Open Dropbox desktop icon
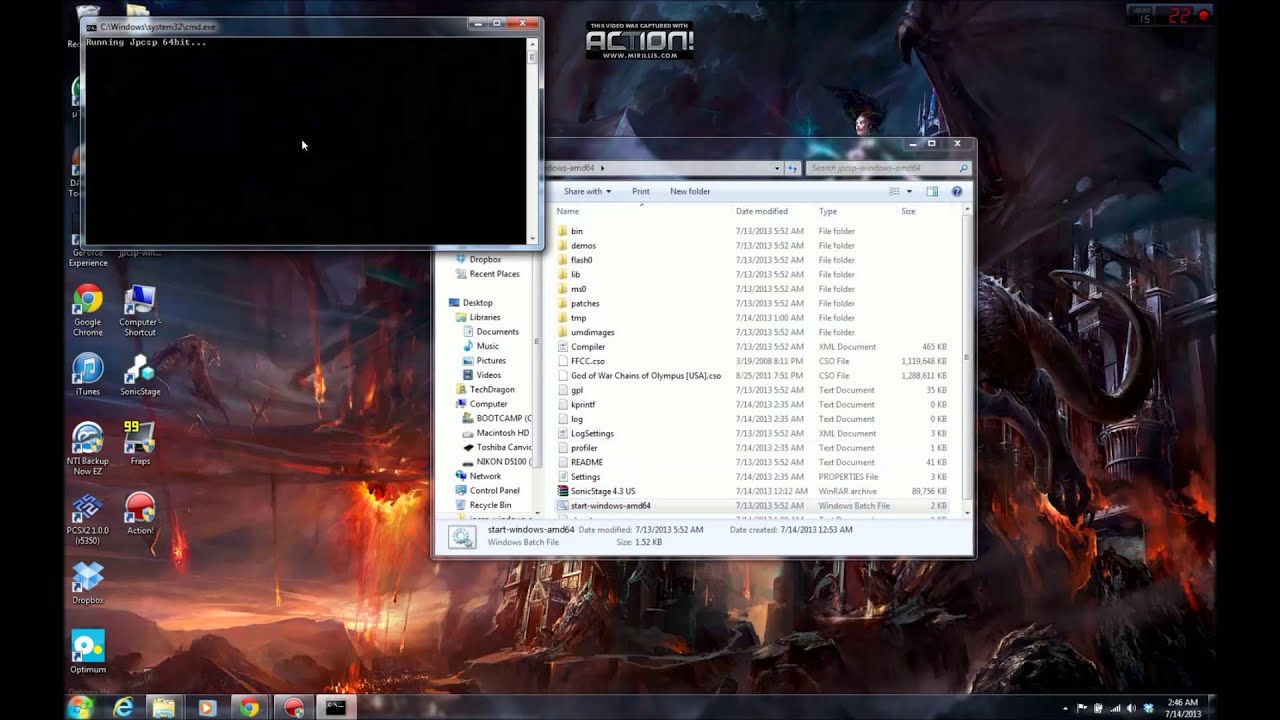 (87, 583)
